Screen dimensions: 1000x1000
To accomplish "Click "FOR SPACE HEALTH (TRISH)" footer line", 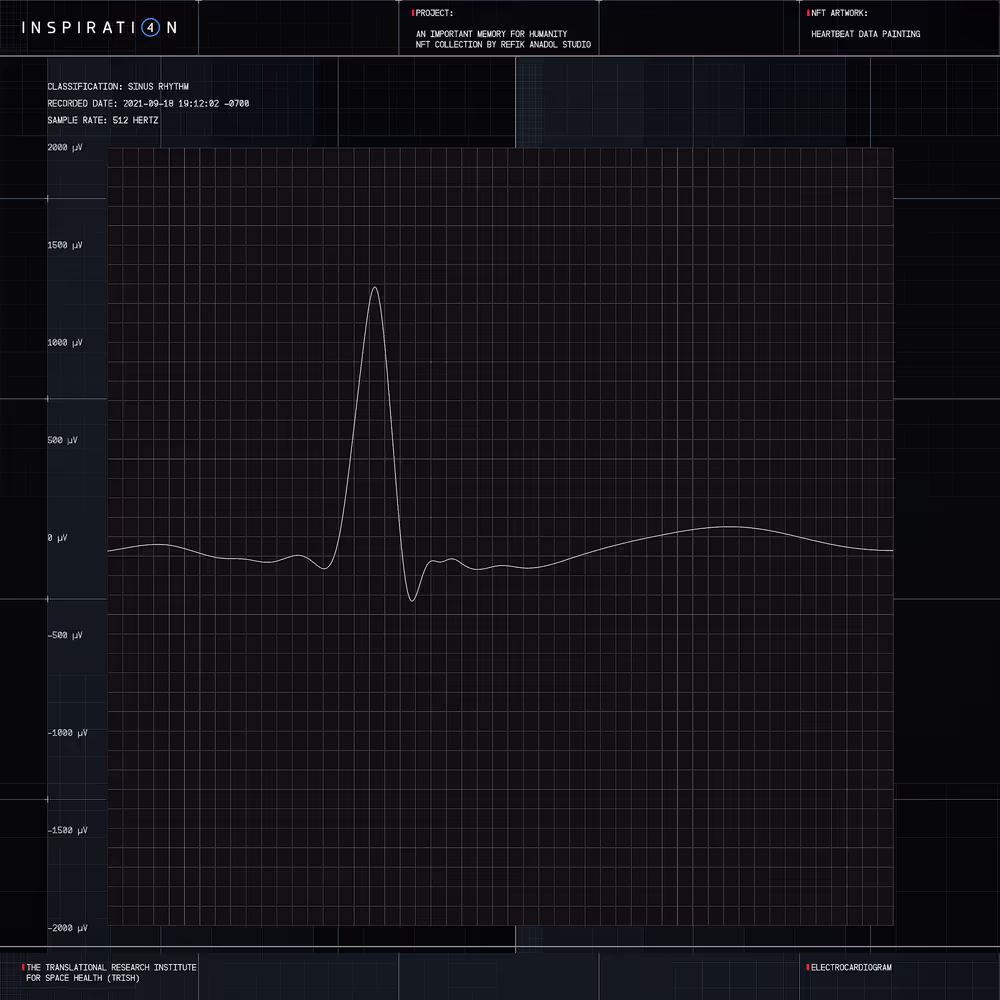I will pyautogui.click(x=83, y=978).
